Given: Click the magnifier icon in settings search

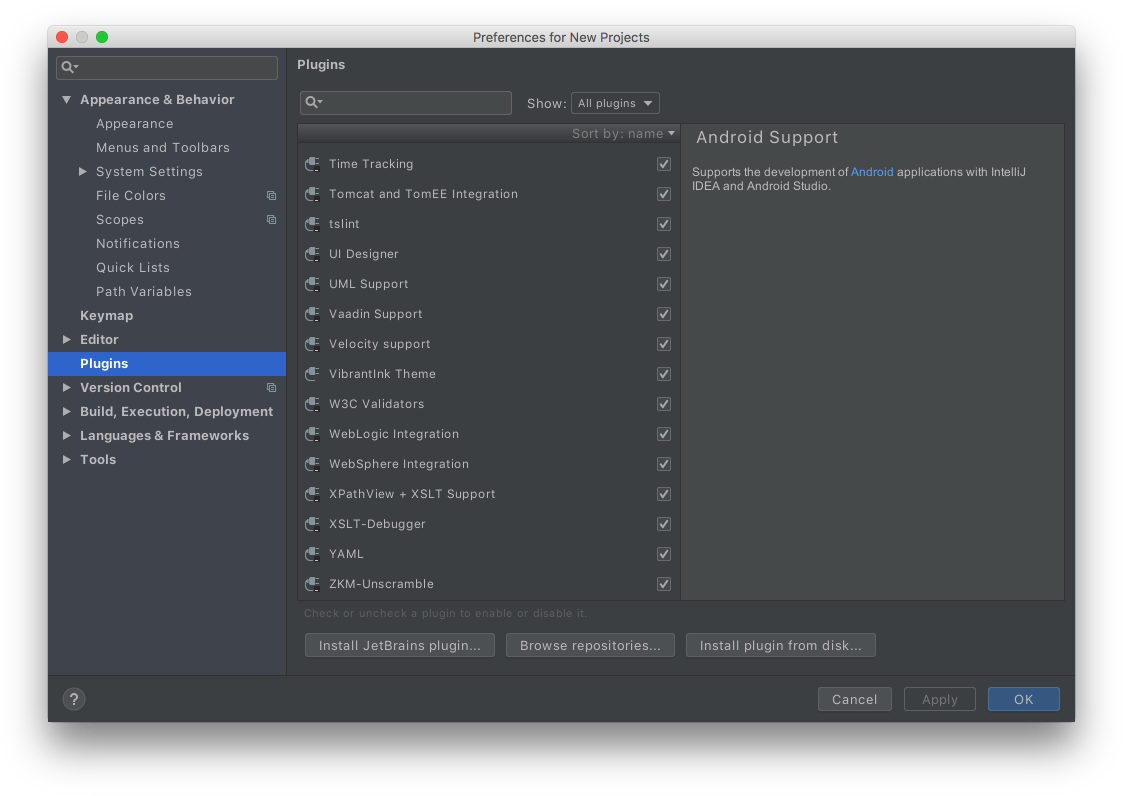Looking at the screenshot, I should tap(69, 67).
